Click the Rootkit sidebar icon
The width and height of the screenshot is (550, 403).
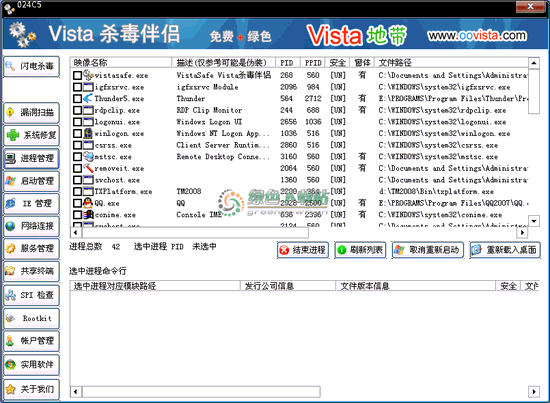click(11, 318)
